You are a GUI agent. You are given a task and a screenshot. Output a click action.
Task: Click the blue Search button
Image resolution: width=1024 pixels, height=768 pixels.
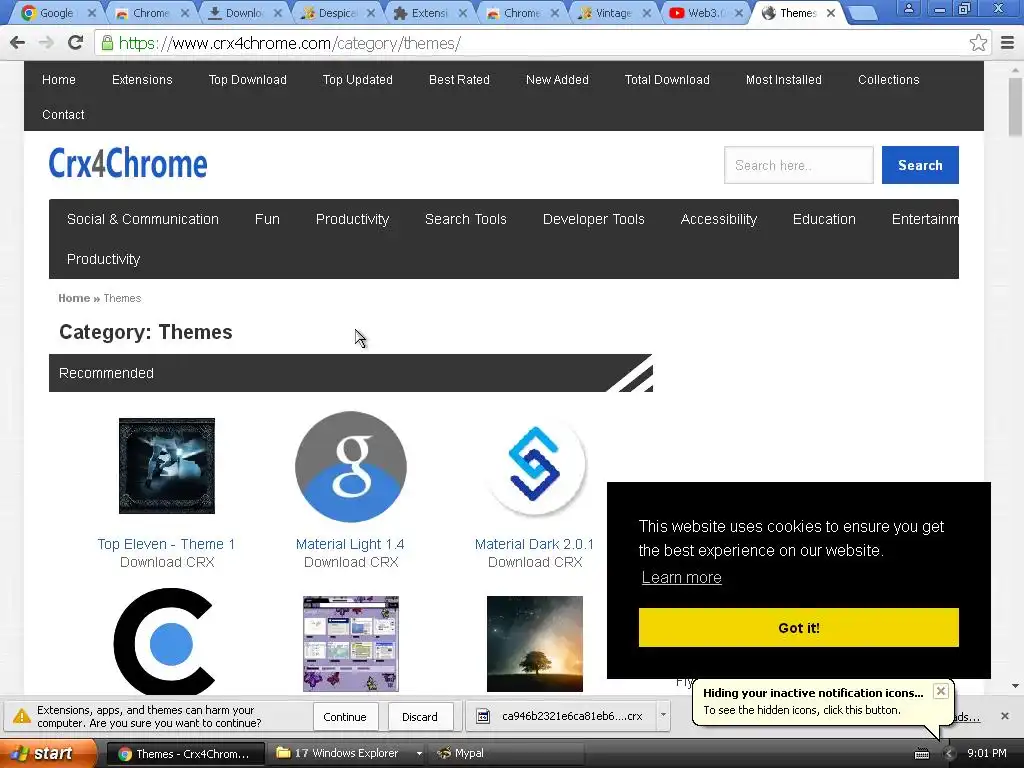[x=920, y=165]
